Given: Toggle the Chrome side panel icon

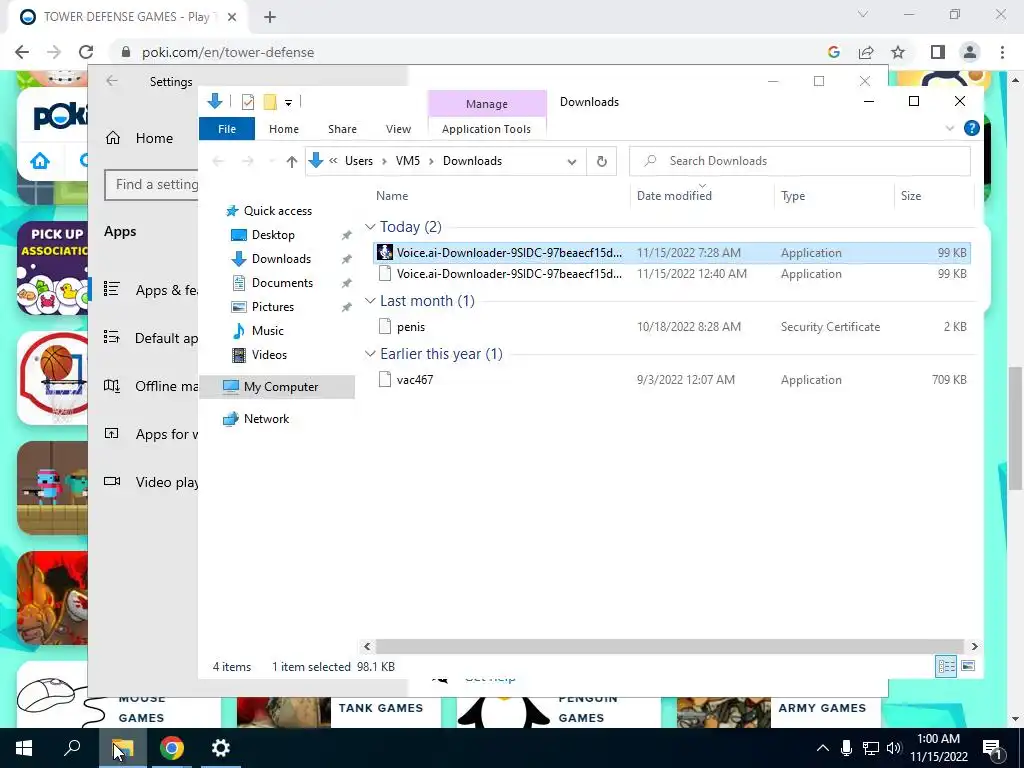Looking at the screenshot, I should click(938, 52).
